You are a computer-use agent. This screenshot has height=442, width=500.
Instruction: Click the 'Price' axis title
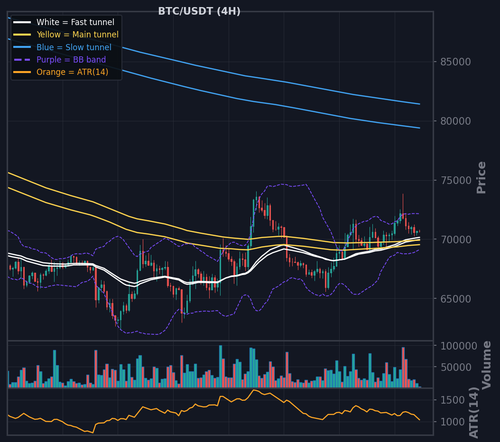481,178
